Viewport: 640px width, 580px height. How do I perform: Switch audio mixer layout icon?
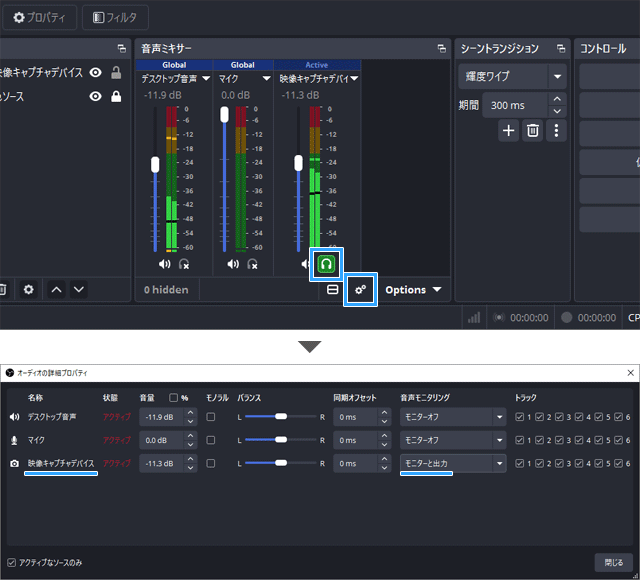pyautogui.click(x=333, y=290)
